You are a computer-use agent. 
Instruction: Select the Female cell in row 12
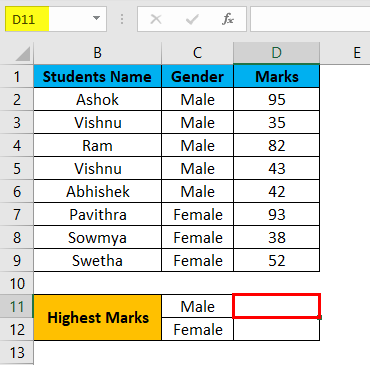(x=197, y=329)
